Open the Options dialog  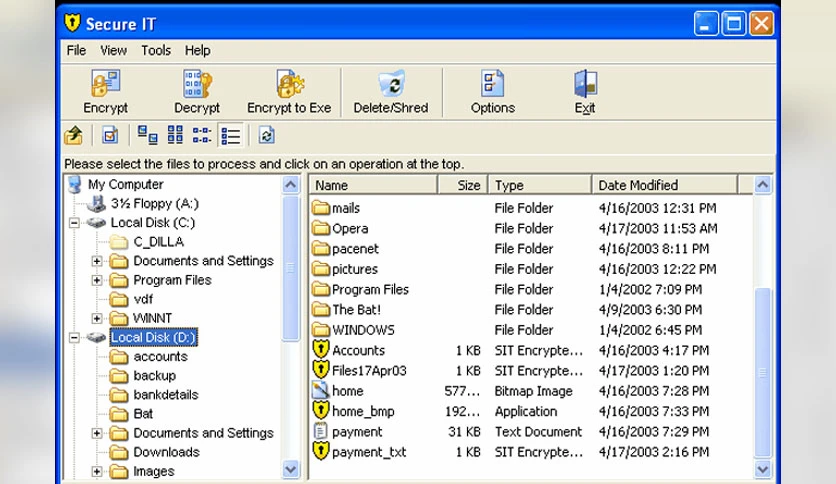tap(493, 92)
